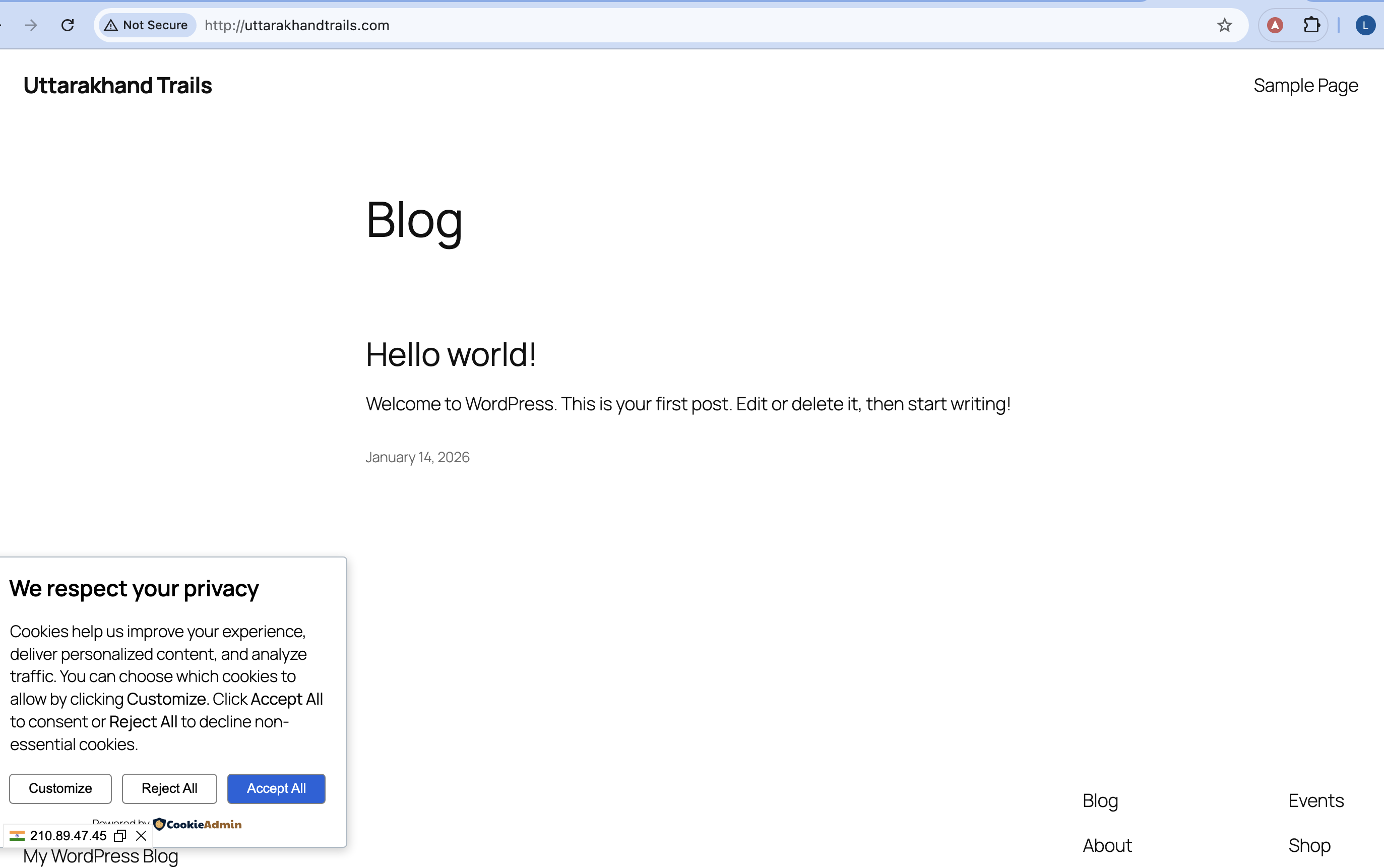Open the Events footer link
The height and width of the screenshot is (868, 1384).
[x=1315, y=800]
